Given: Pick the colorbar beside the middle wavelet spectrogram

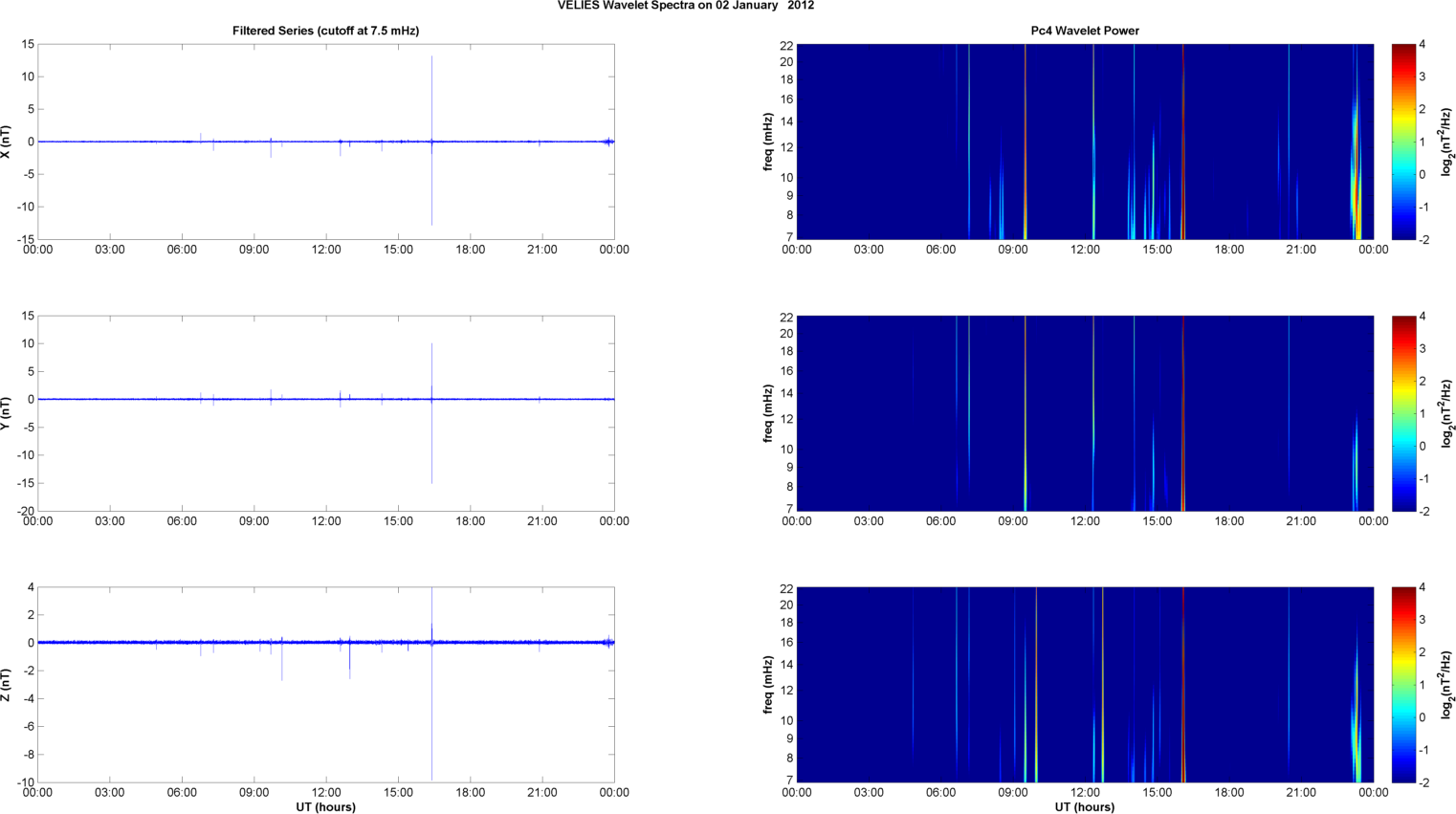Looking at the screenshot, I should [x=1403, y=413].
